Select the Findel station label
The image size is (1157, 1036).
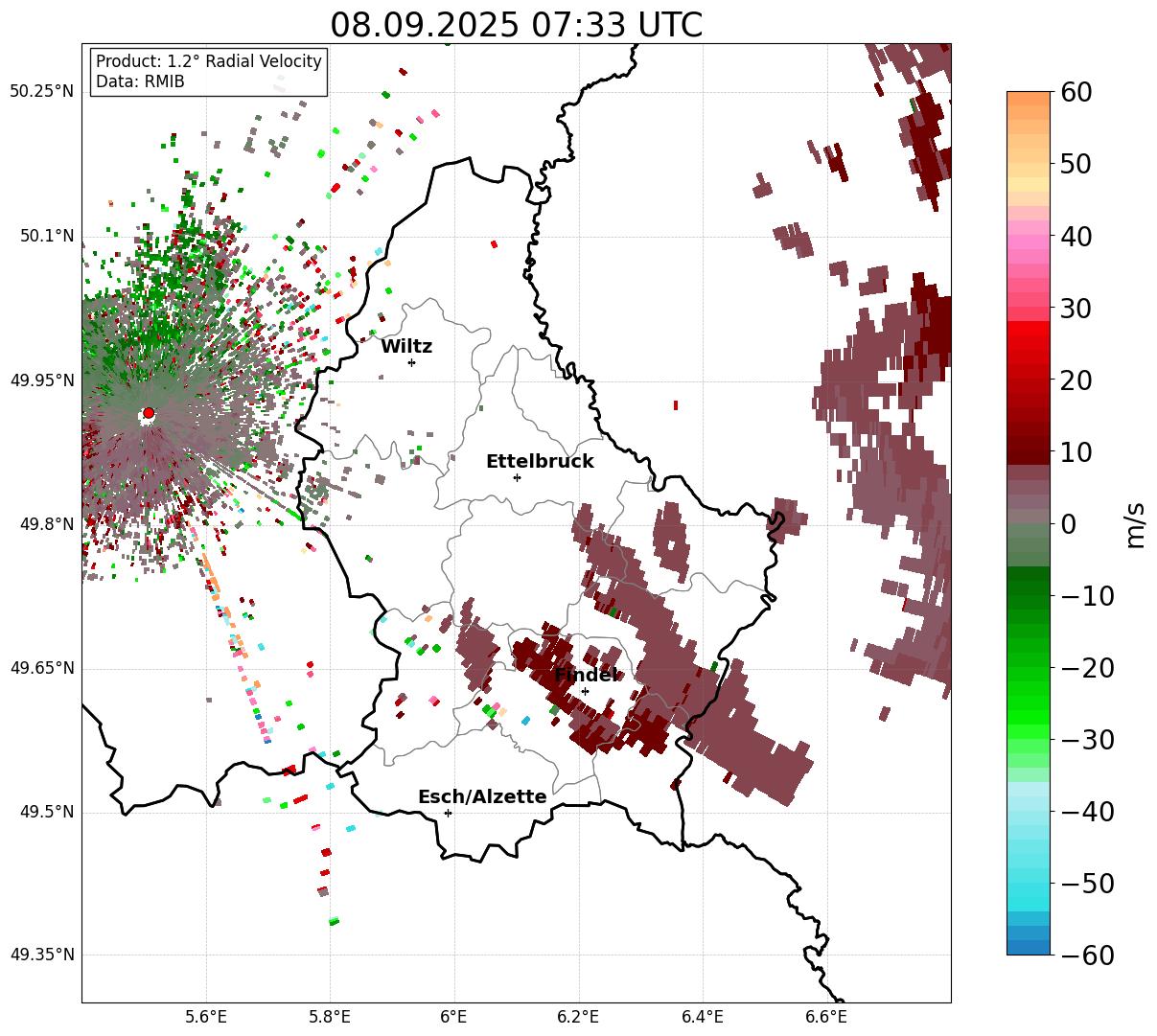[x=587, y=676]
